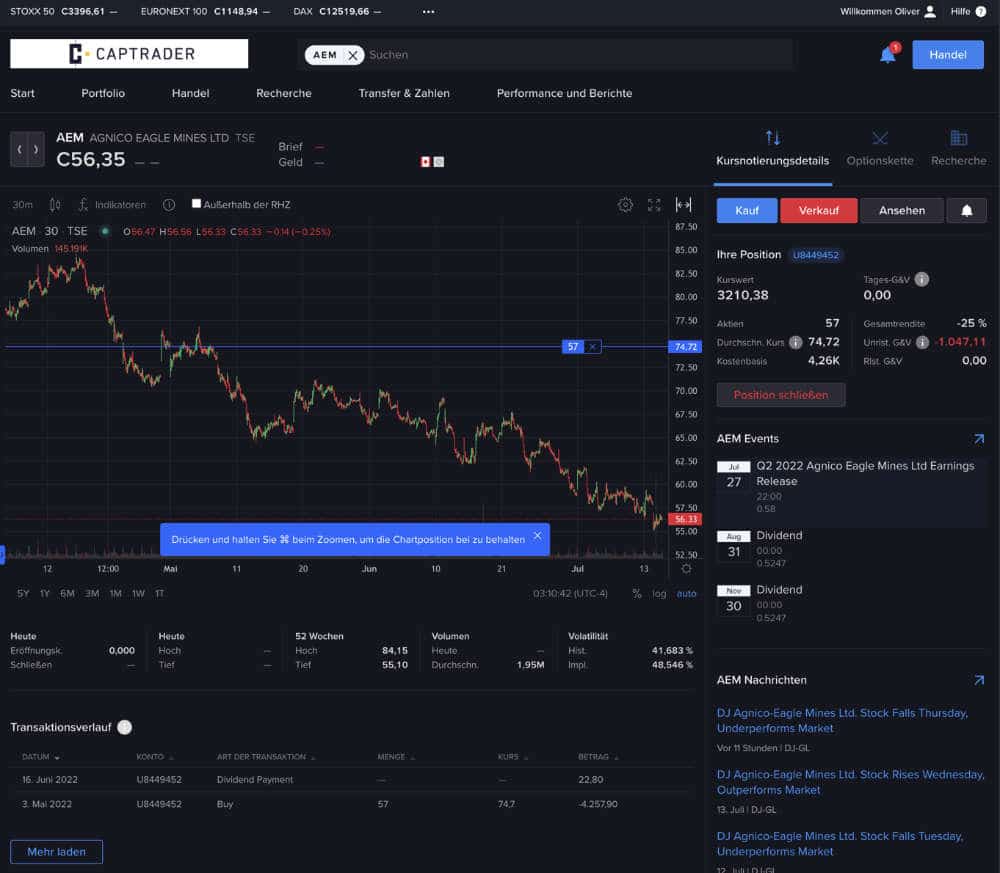
Task: Sort by Art der Transaktion column
Action: click(266, 757)
